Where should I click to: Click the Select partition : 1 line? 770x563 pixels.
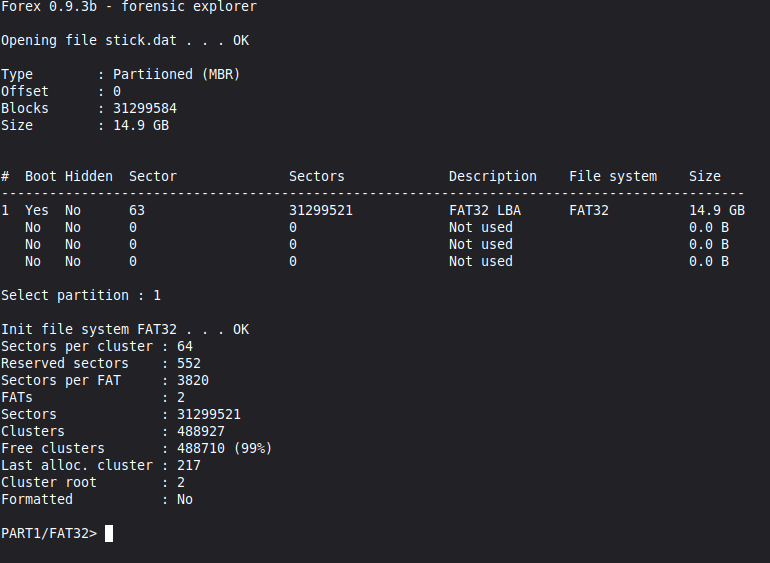81,295
